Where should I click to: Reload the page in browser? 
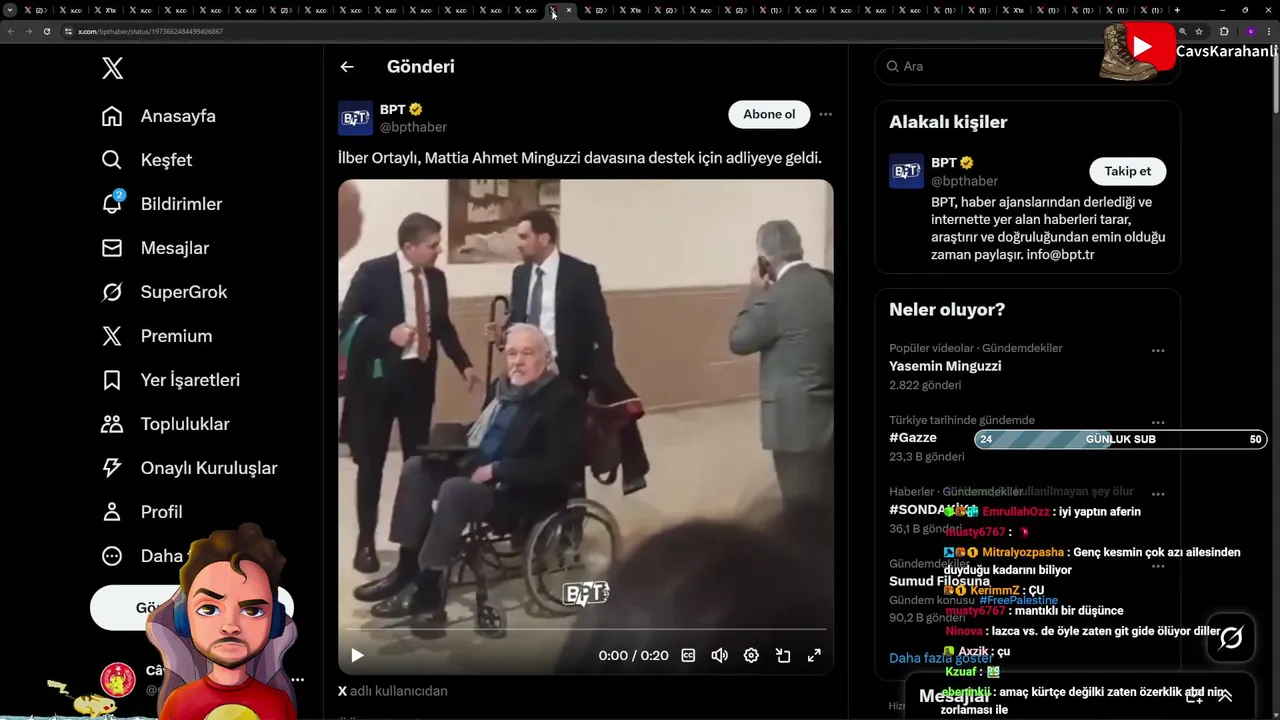[x=46, y=31]
